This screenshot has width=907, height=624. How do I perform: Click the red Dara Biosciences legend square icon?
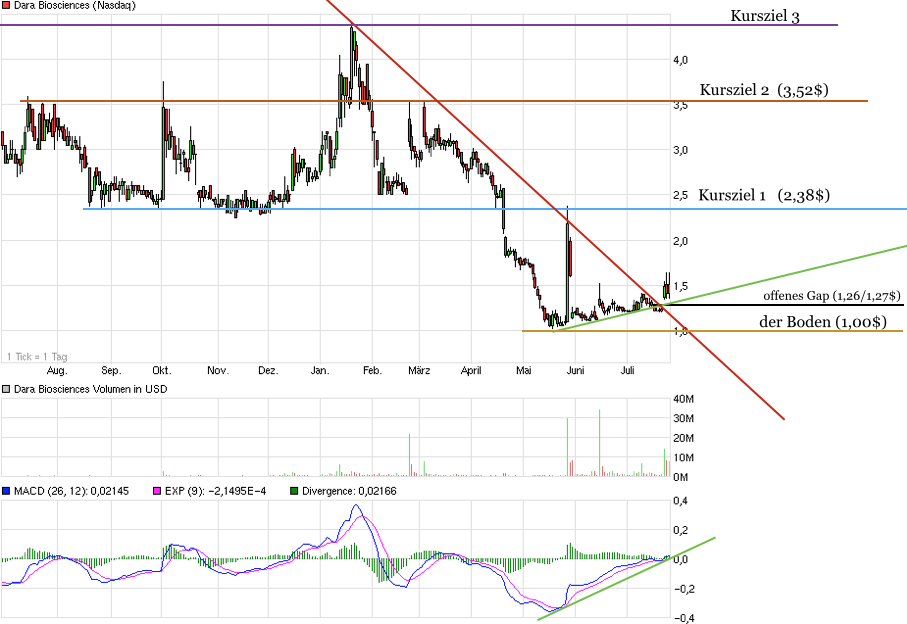pos(7,5)
